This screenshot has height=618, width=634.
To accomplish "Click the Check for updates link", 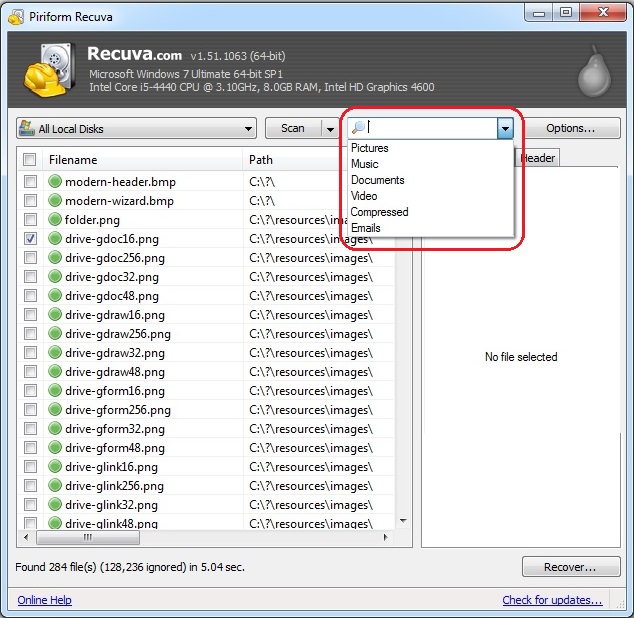I will (552, 600).
